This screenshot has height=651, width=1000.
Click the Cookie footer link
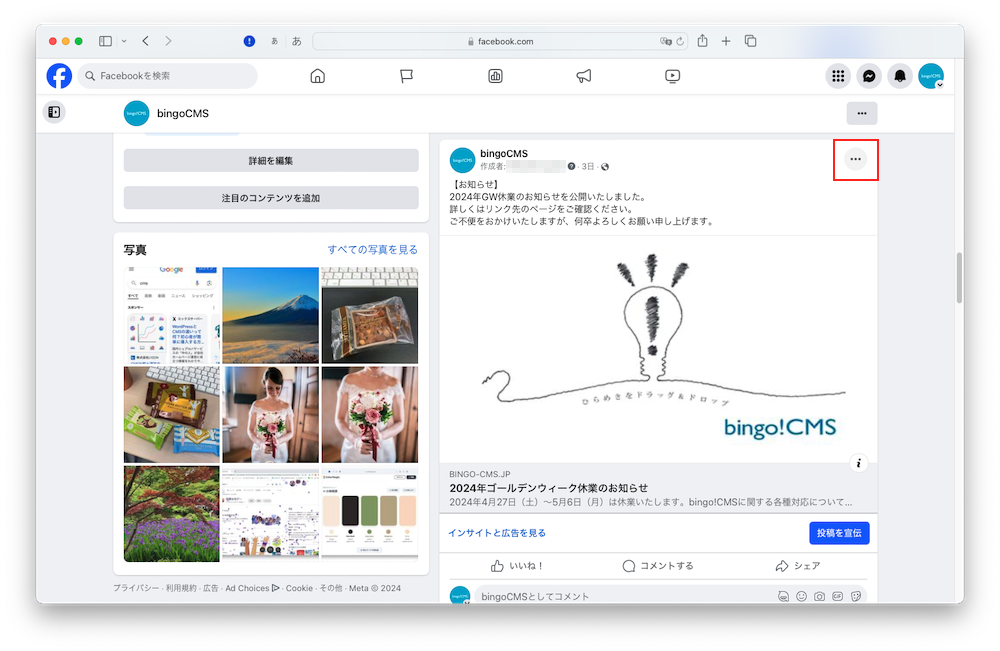point(299,588)
